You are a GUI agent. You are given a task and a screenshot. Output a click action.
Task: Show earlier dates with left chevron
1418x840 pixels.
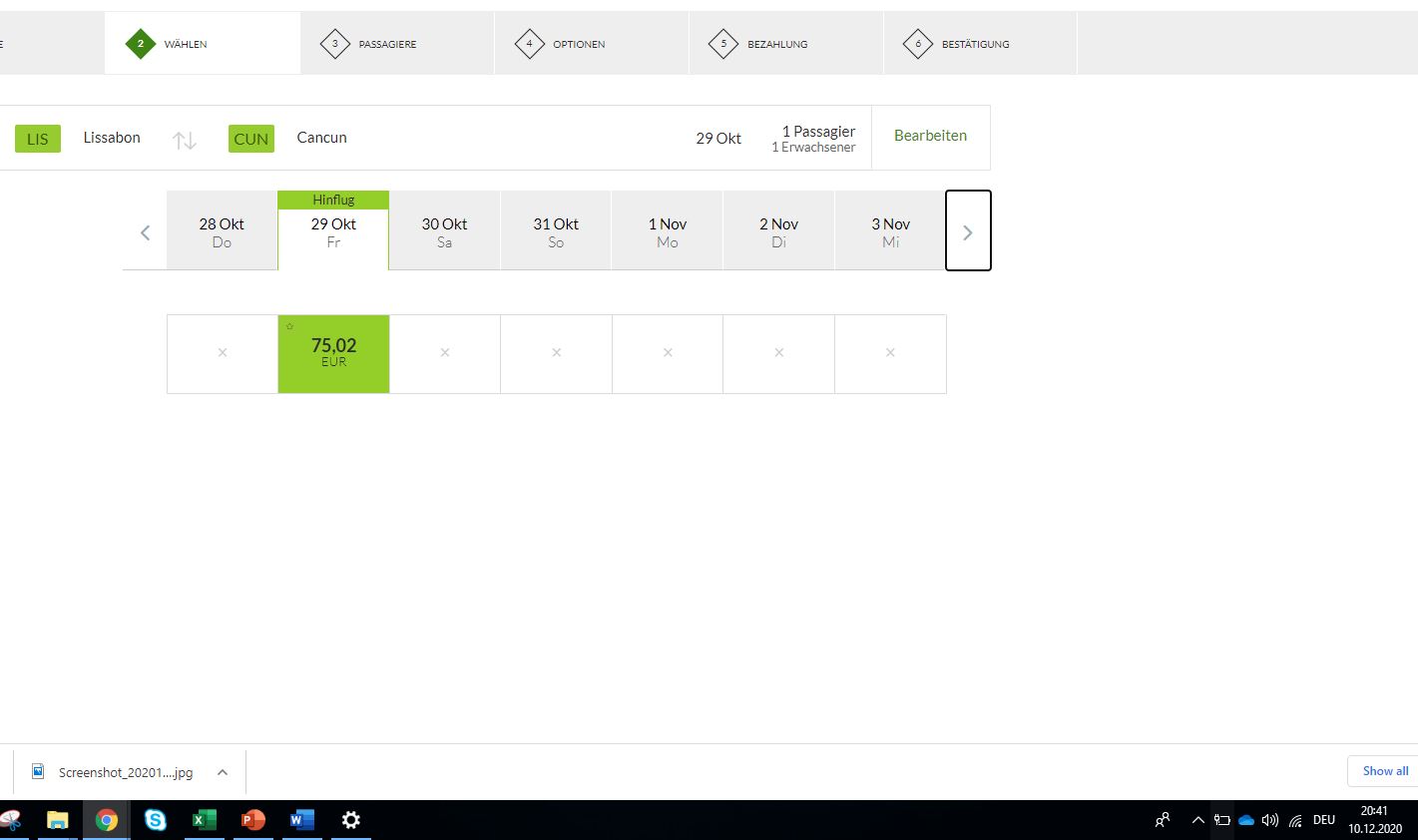click(145, 232)
